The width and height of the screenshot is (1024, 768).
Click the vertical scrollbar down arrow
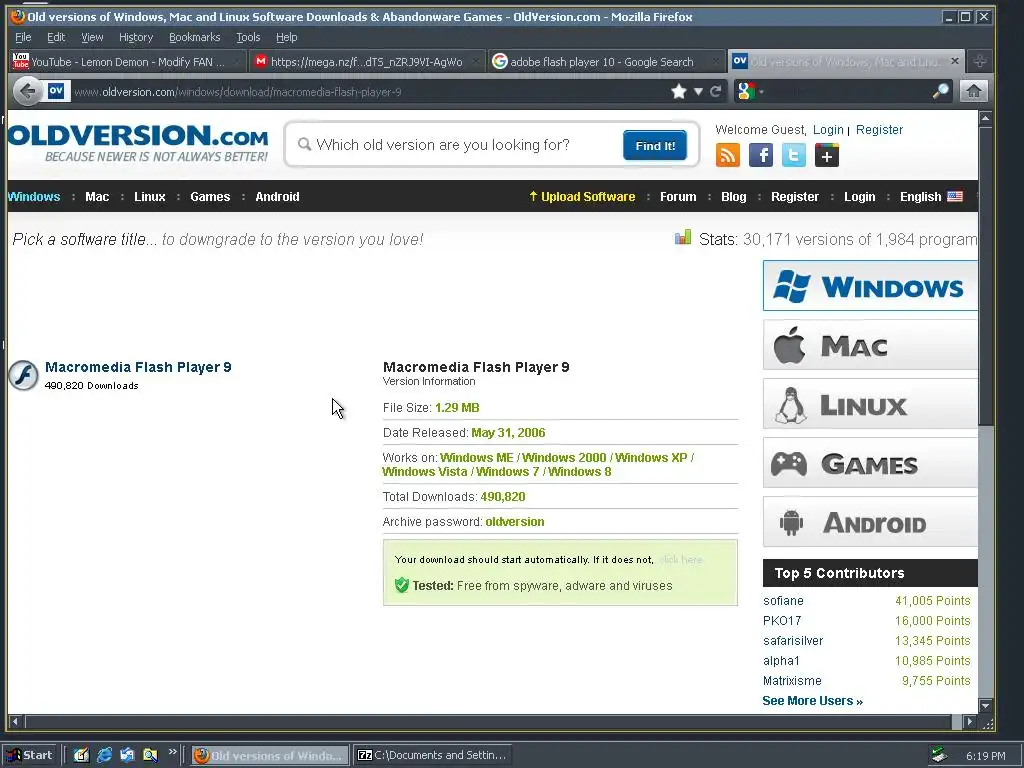(x=985, y=706)
